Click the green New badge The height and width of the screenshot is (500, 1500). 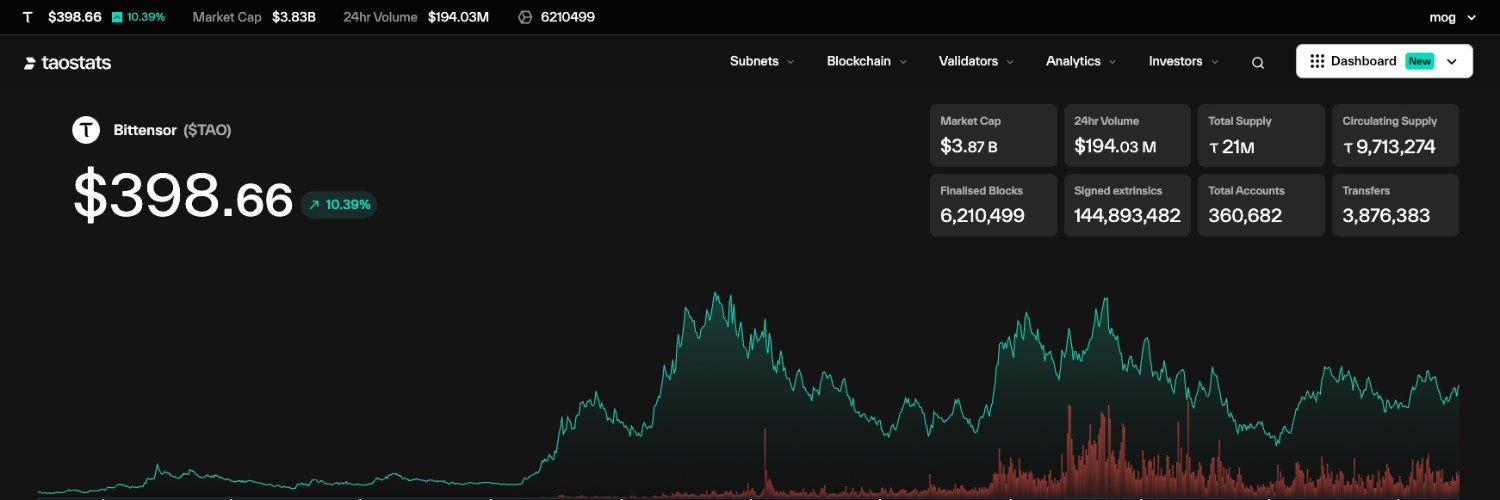tap(1420, 61)
